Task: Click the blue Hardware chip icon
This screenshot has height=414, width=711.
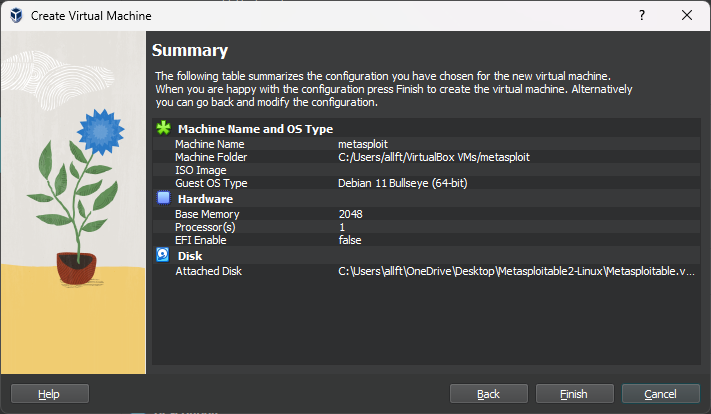Action: click(163, 198)
